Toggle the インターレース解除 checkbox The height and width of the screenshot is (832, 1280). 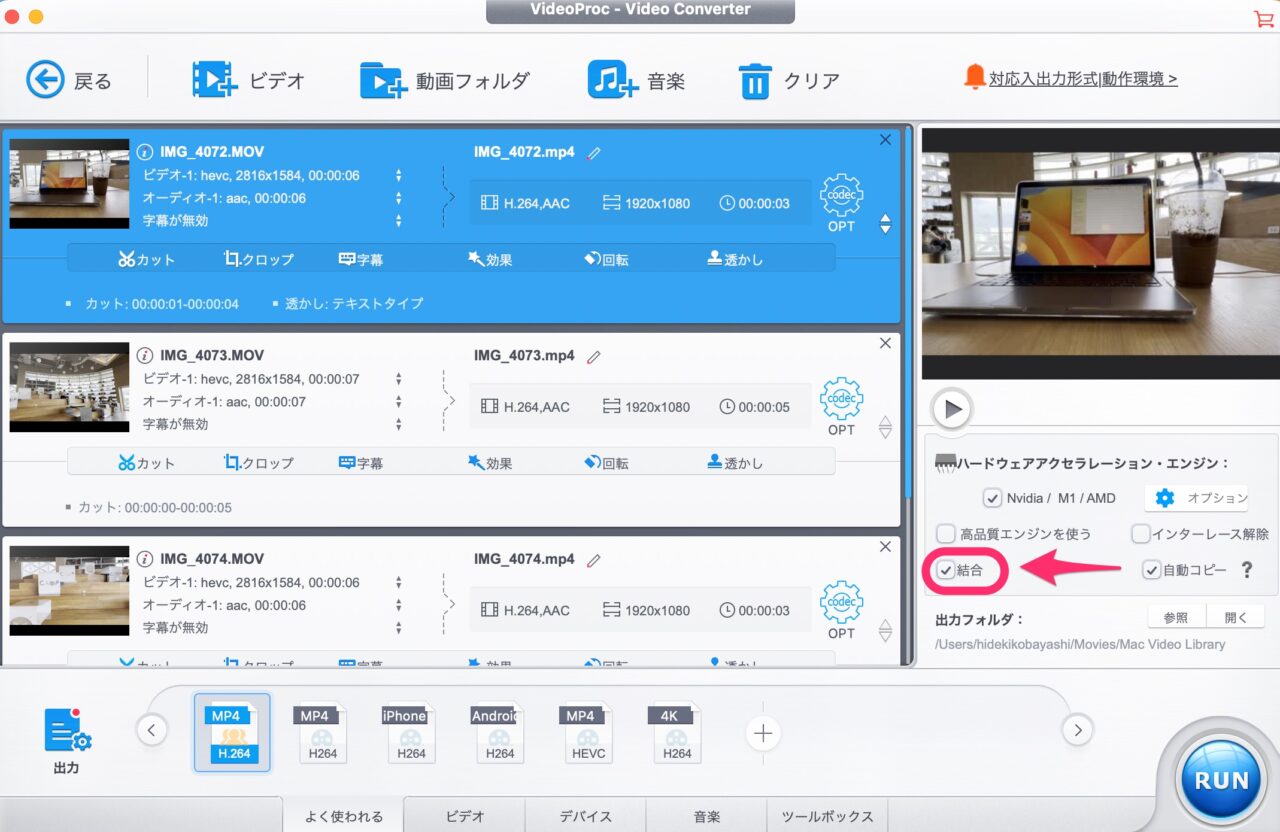[x=1141, y=534]
